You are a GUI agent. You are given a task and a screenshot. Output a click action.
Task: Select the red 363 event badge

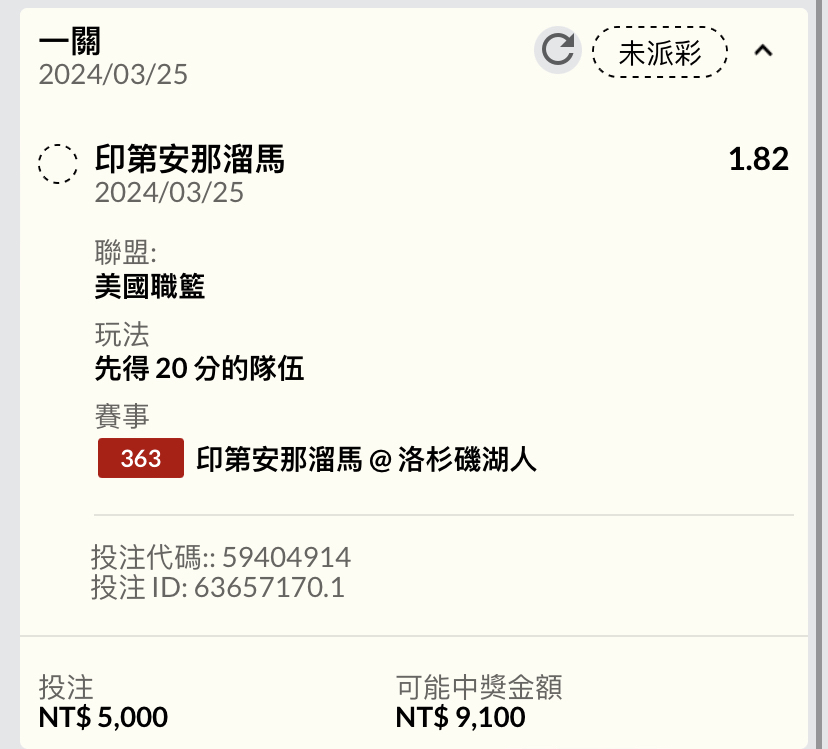140,458
